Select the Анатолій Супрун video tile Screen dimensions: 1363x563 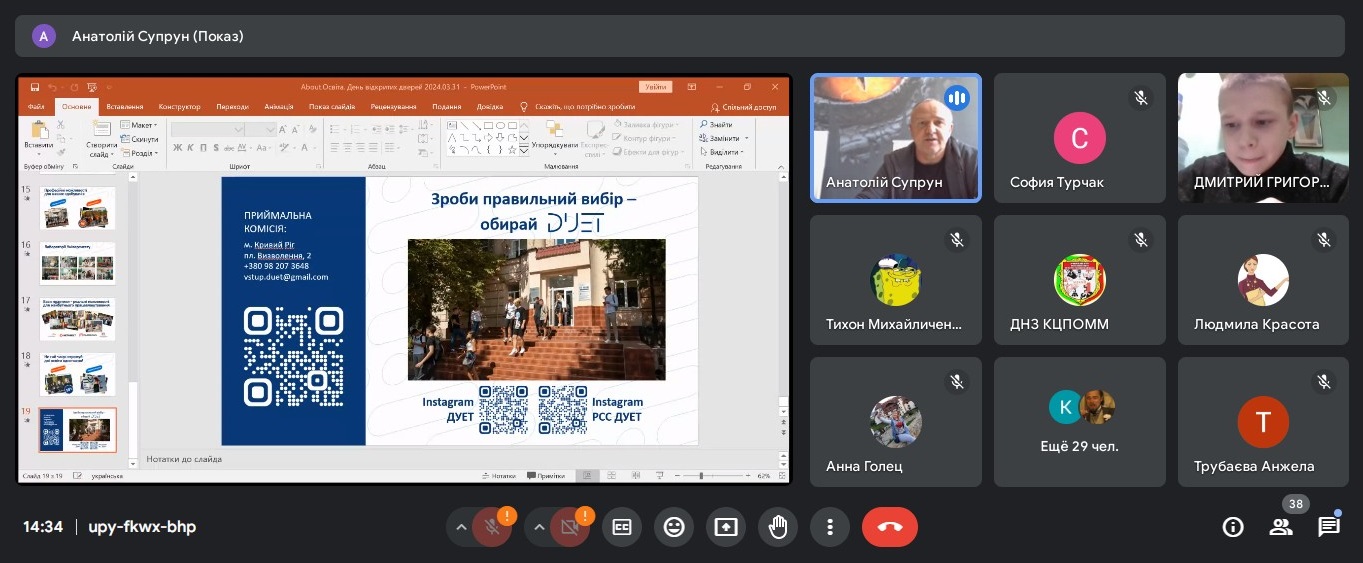point(895,138)
